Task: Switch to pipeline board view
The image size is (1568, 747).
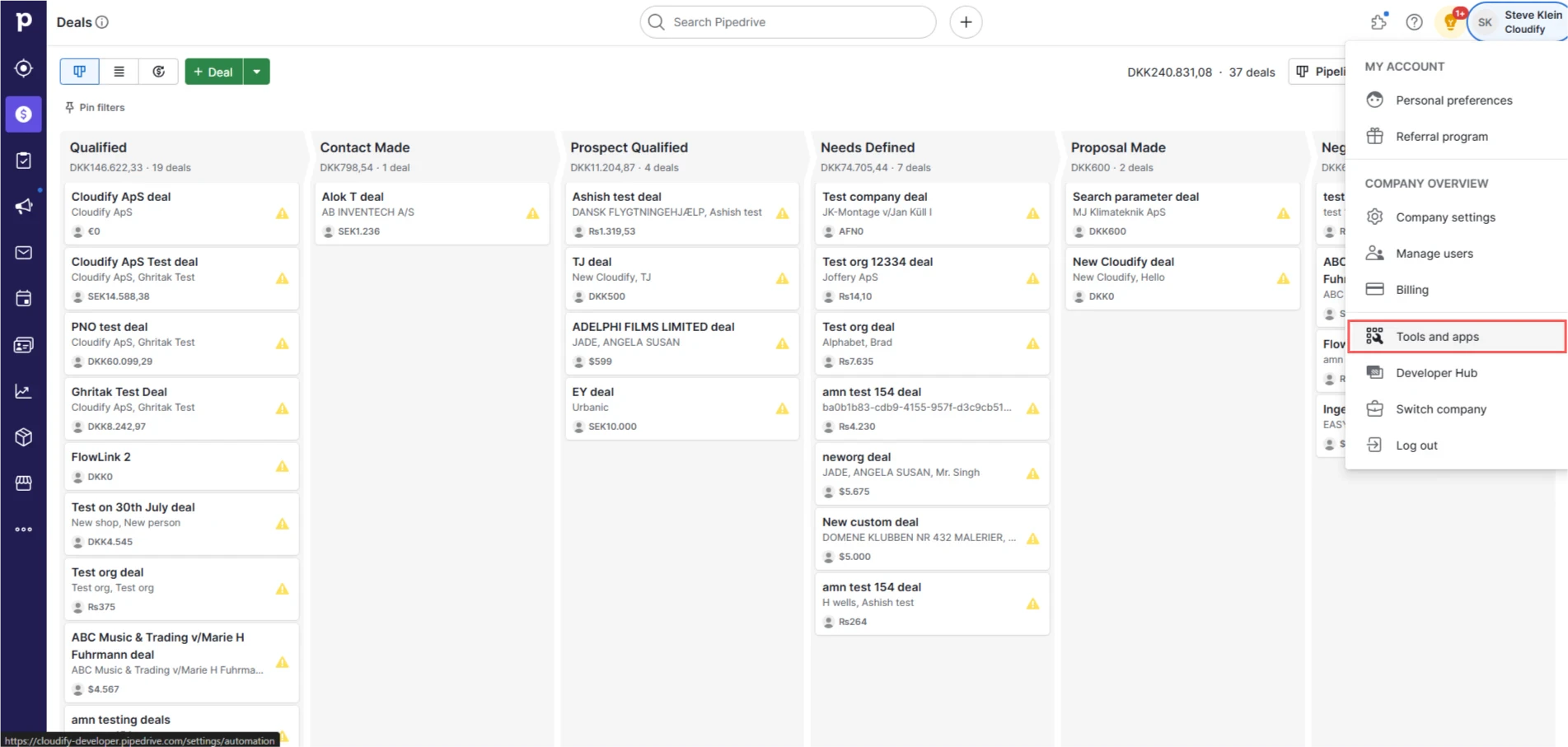Action: point(80,72)
